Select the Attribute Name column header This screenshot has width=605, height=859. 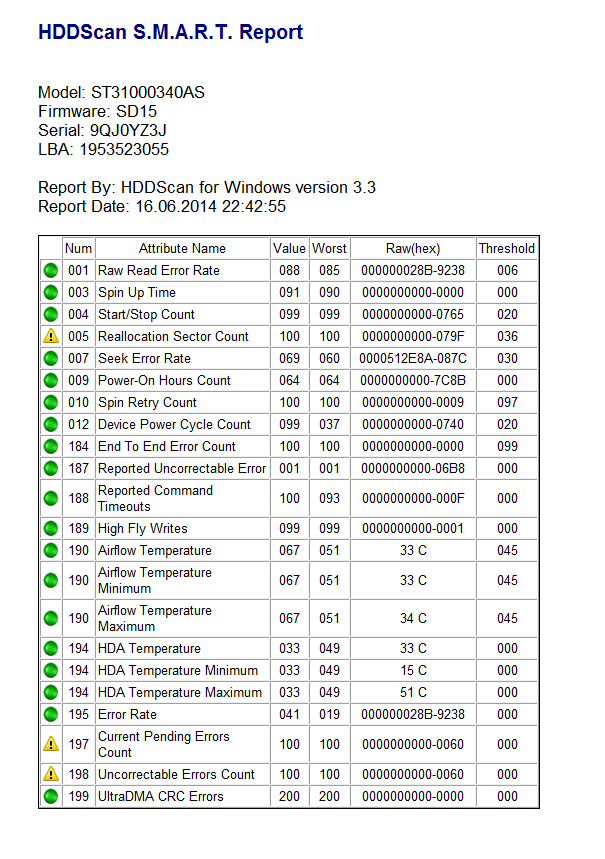tap(182, 249)
